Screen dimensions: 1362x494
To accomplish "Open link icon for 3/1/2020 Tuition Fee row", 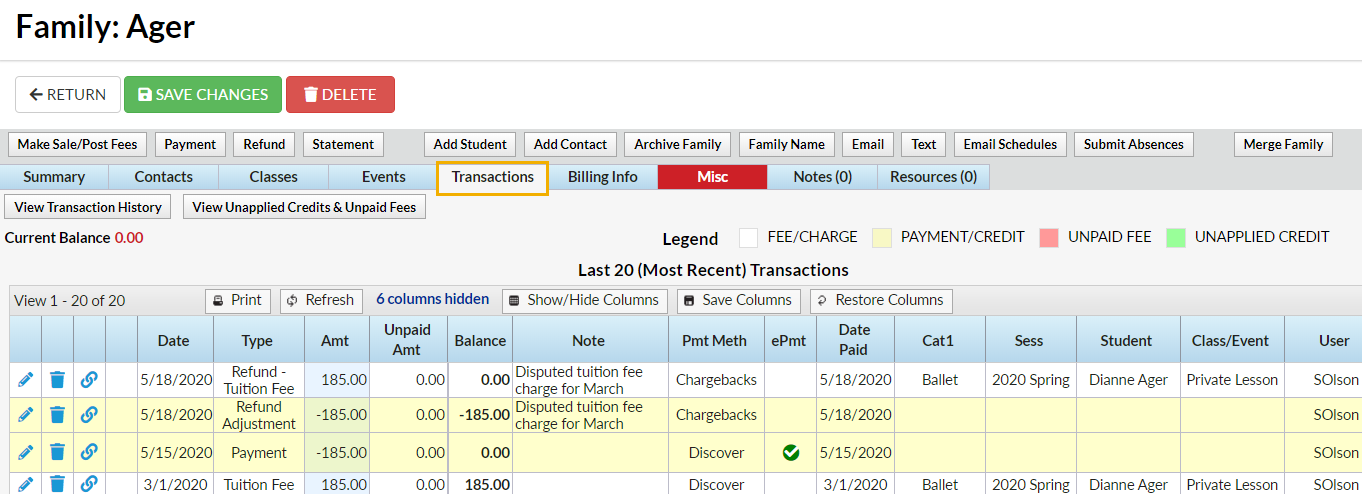I will point(89,484).
